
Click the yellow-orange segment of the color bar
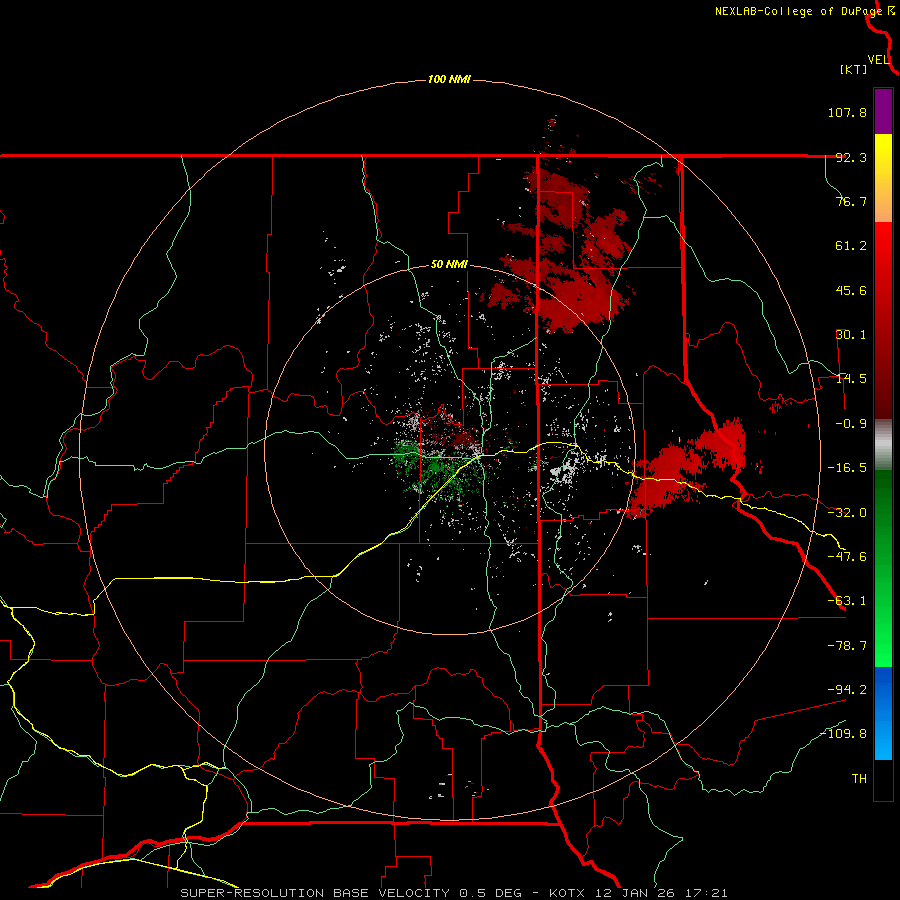[883, 178]
